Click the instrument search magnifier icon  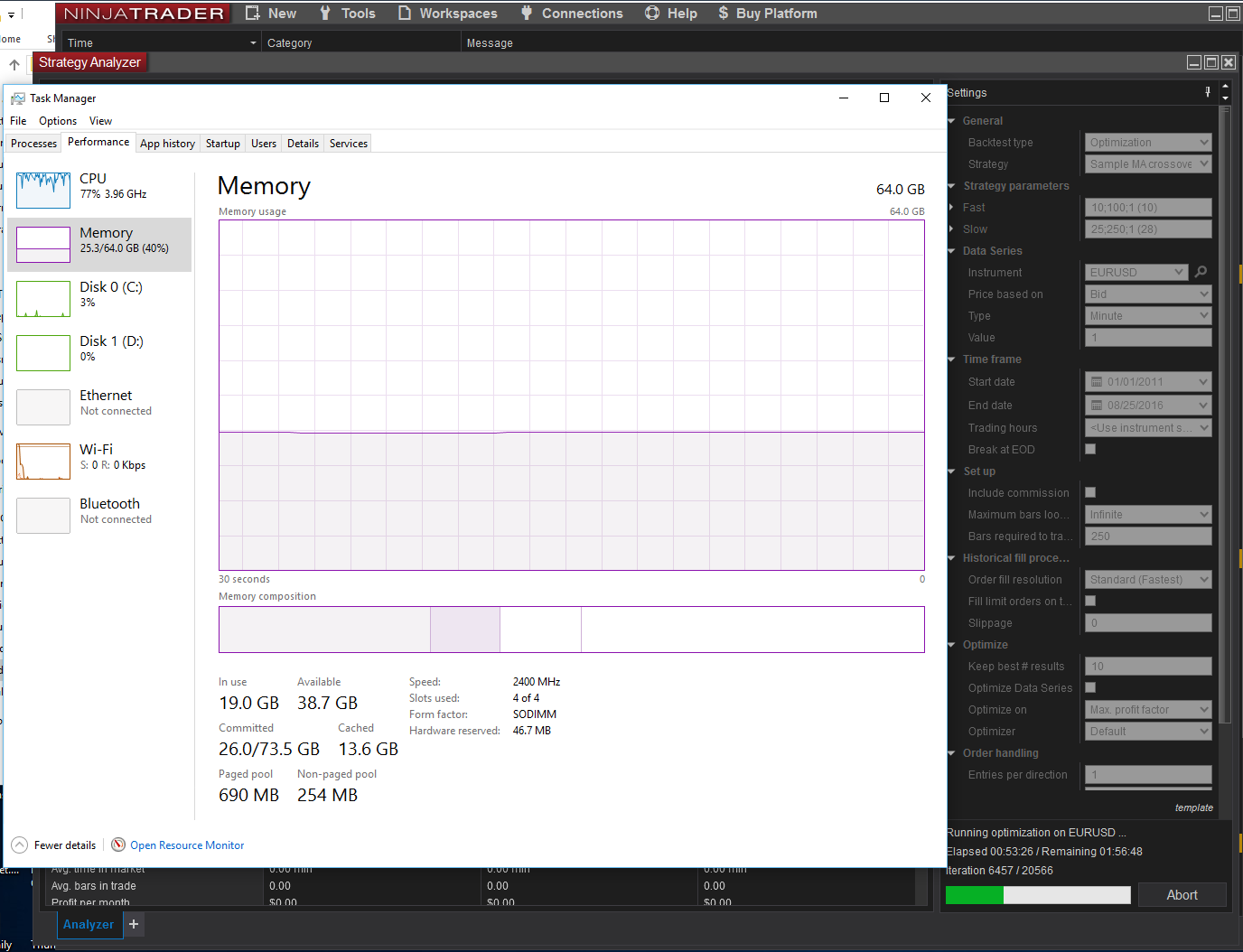(x=1201, y=272)
